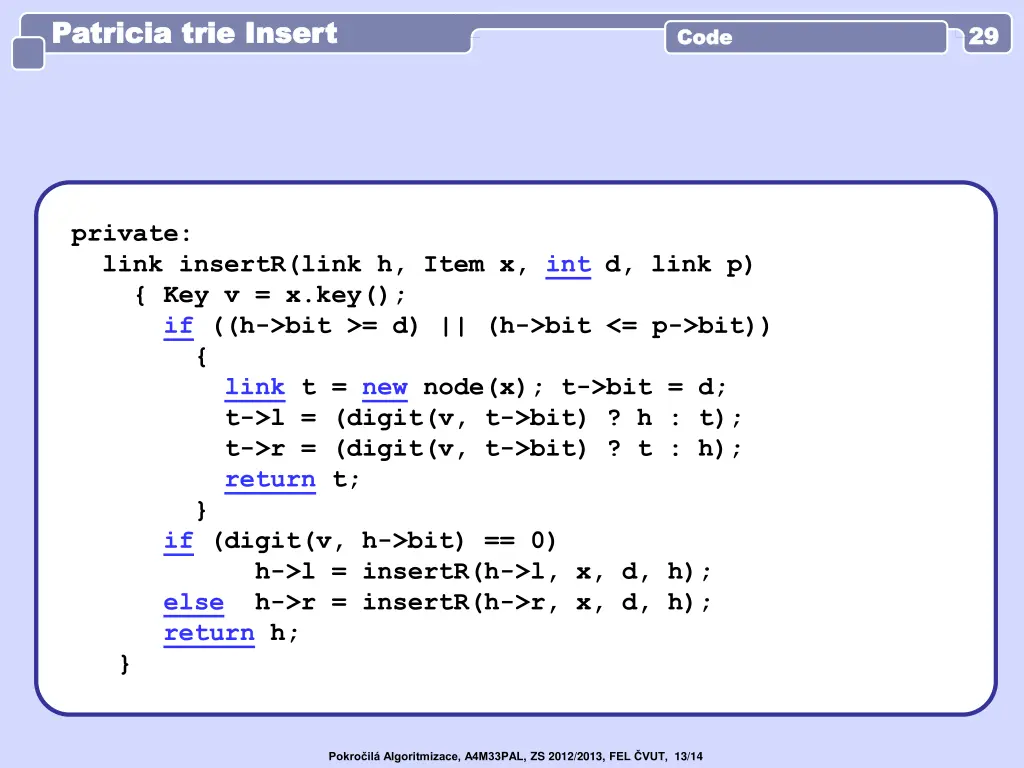Image resolution: width=1024 pixels, height=768 pixels.
Task: Click the underlined int keyword
Action: [x=568, y=265]
